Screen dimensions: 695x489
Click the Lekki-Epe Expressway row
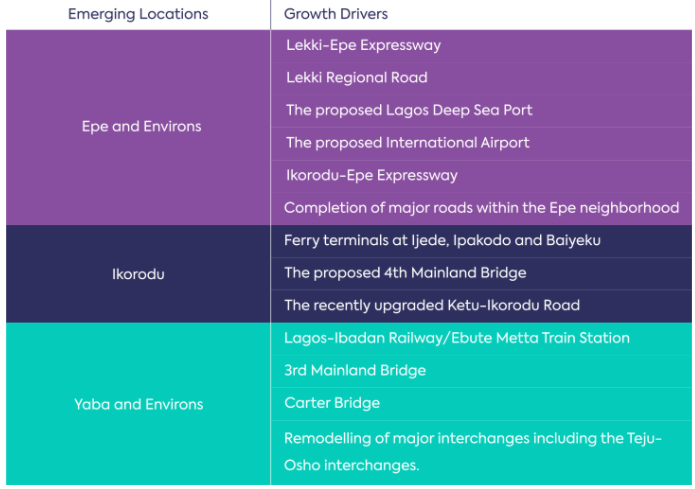click(x=363, y=45)
